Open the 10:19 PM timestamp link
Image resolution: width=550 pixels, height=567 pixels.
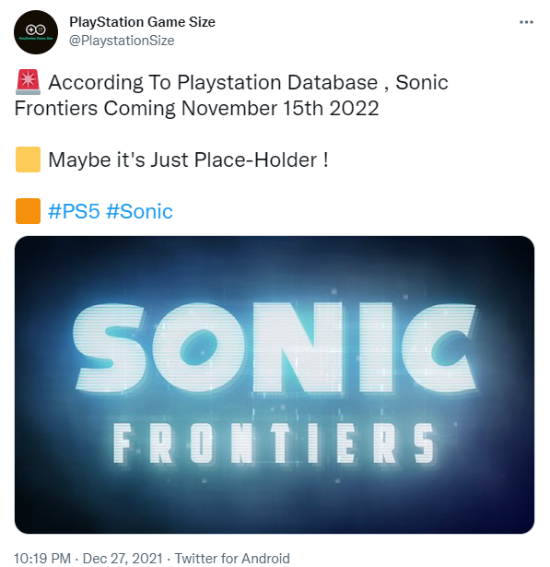point(42,558)
